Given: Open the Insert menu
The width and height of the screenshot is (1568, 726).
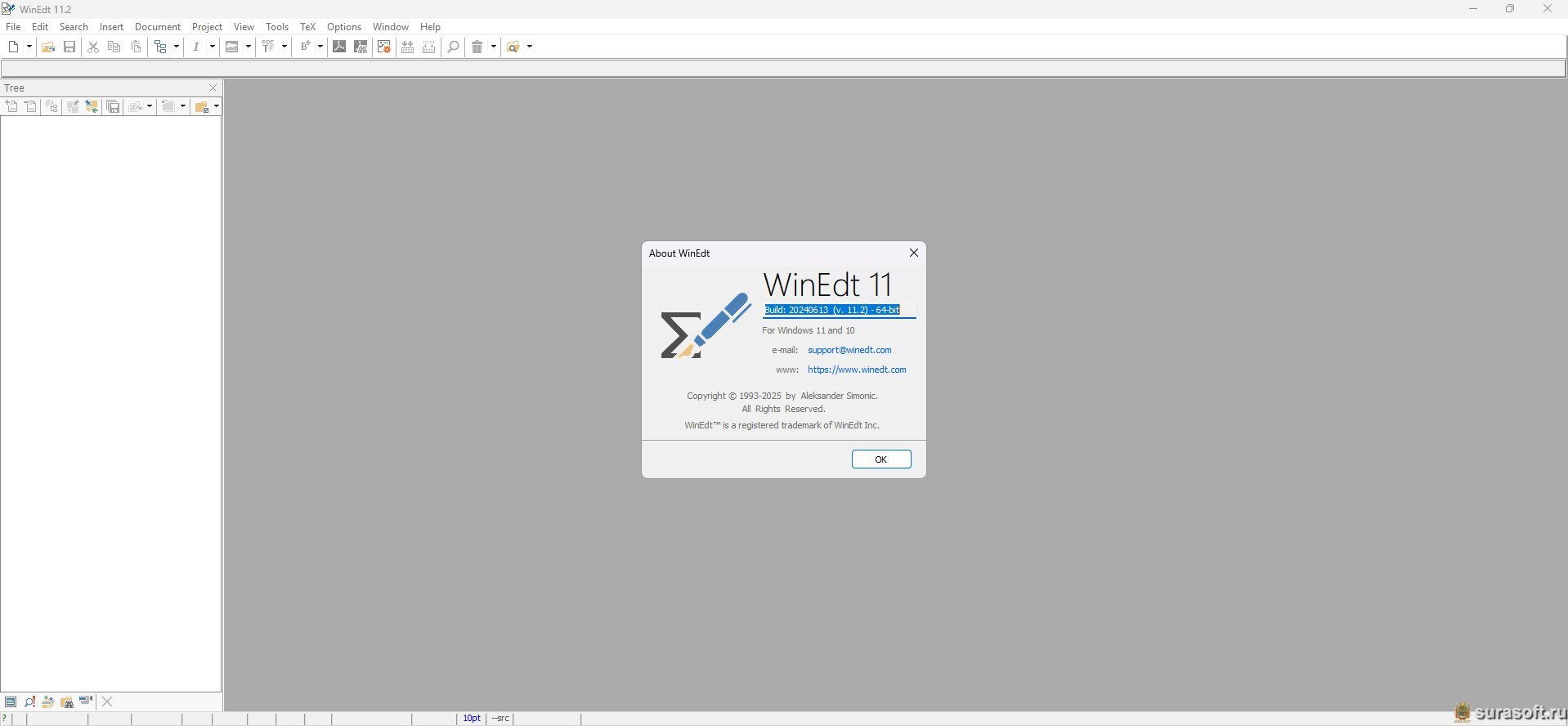Looking at the screenshot, I should point(111,27).
